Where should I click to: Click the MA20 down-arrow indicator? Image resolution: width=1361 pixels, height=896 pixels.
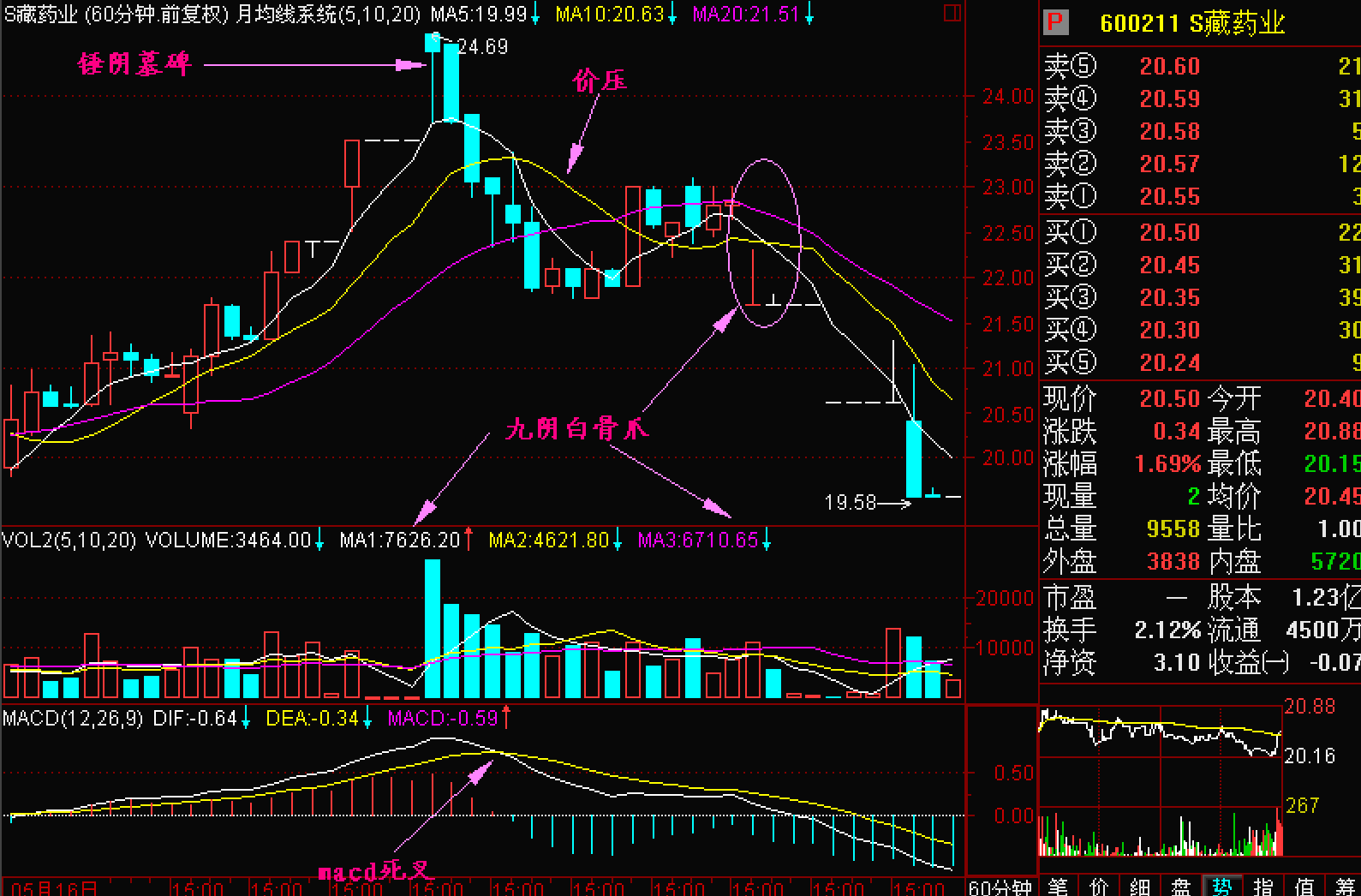(x=809, y=15)
